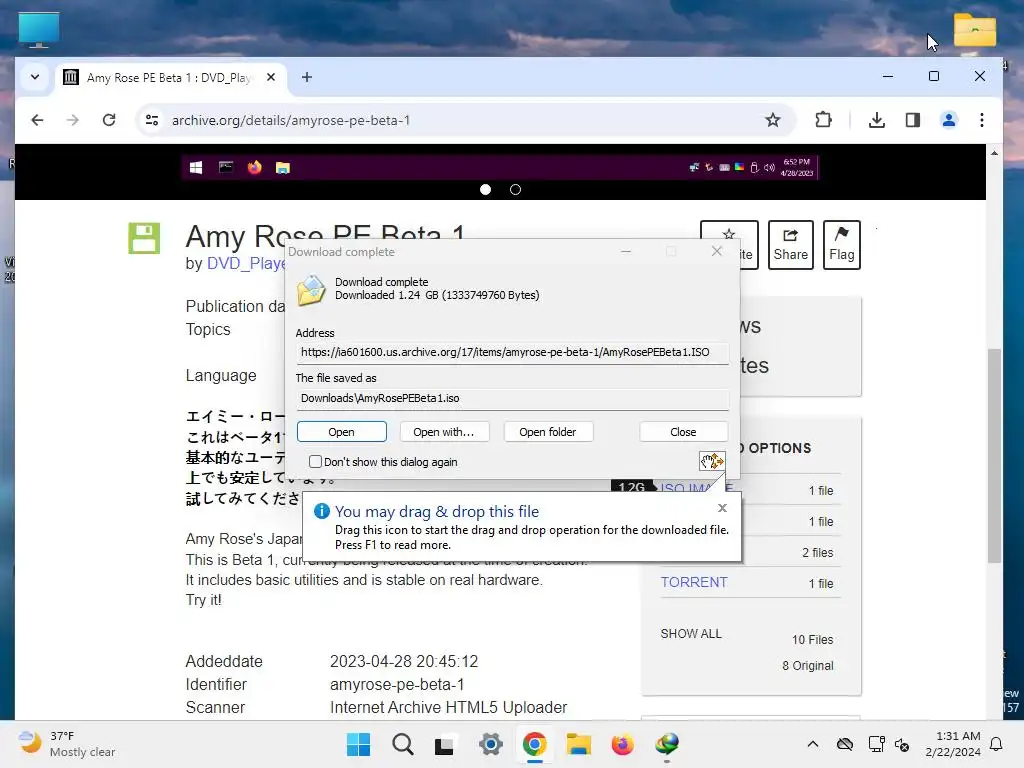The height and width of the screenshot is (768, 1024).
Task: Click Identifier value amyrose-pe-beta-1
Action: click(x=397, y=684)
